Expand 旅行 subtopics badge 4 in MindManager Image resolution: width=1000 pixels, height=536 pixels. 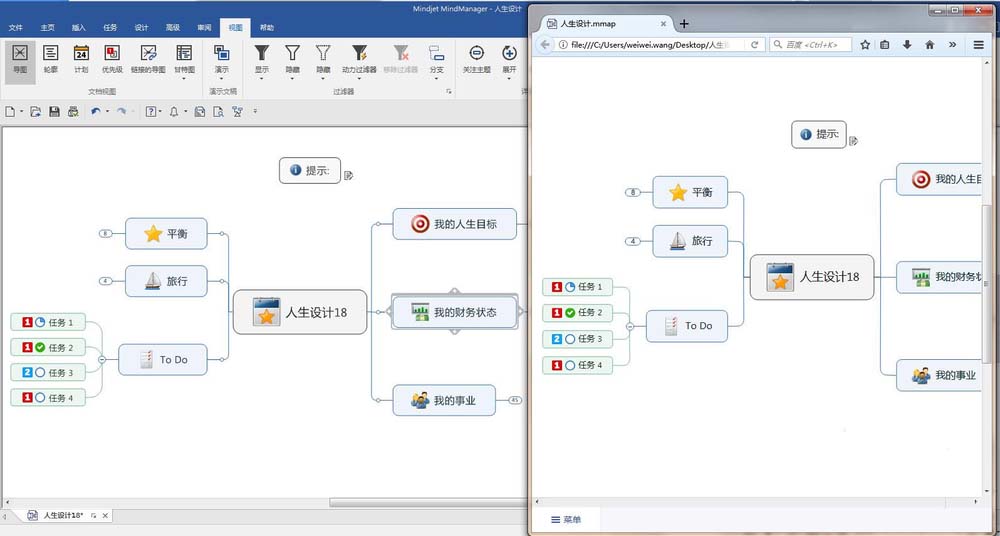tap(105, 281)
